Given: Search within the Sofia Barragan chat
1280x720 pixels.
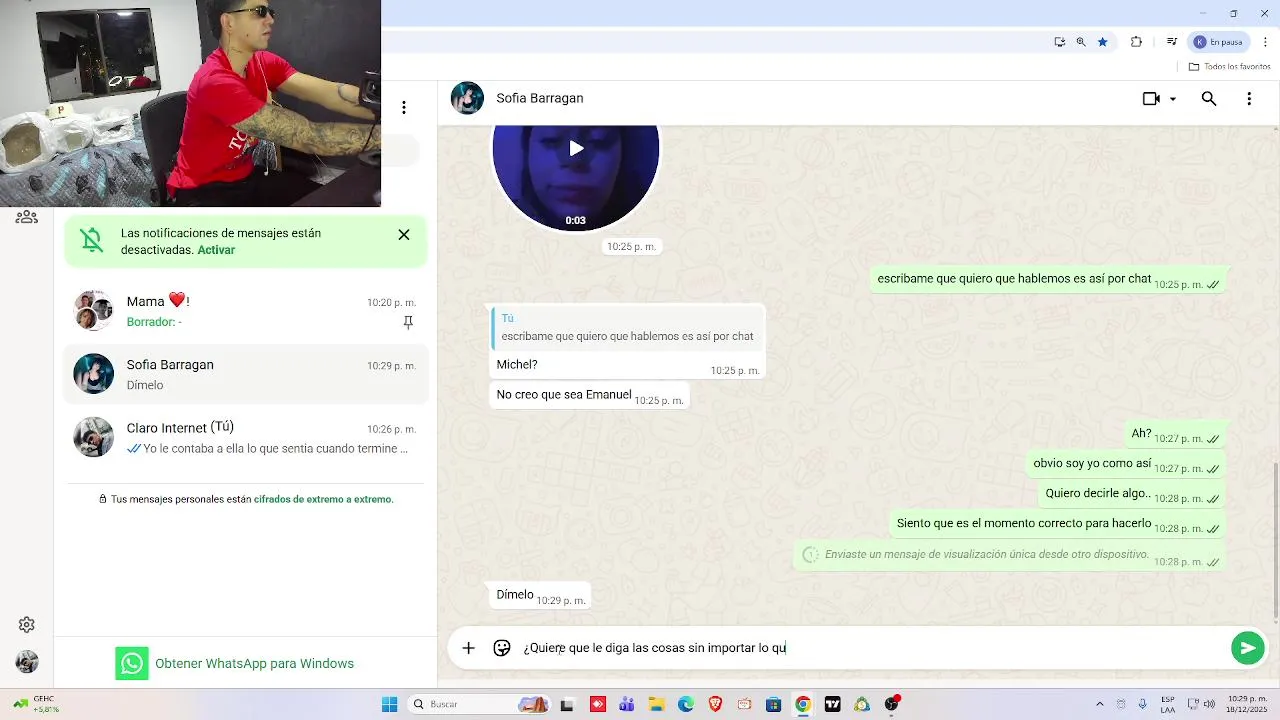Looking at the screenshot, I should tap(1209, 99).
